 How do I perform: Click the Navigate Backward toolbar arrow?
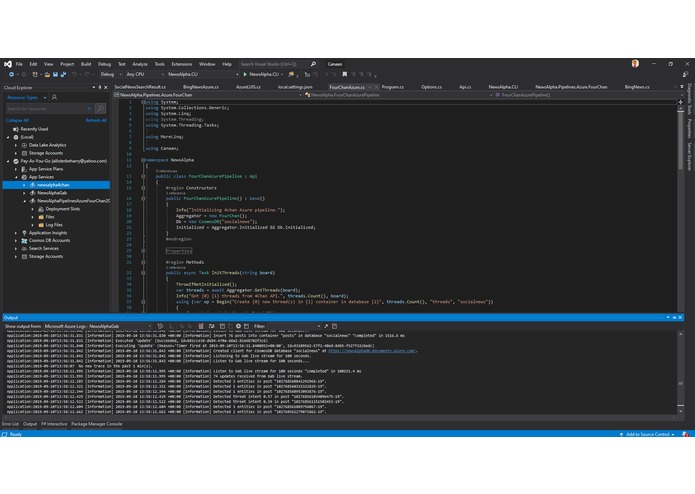click(11, 74)
